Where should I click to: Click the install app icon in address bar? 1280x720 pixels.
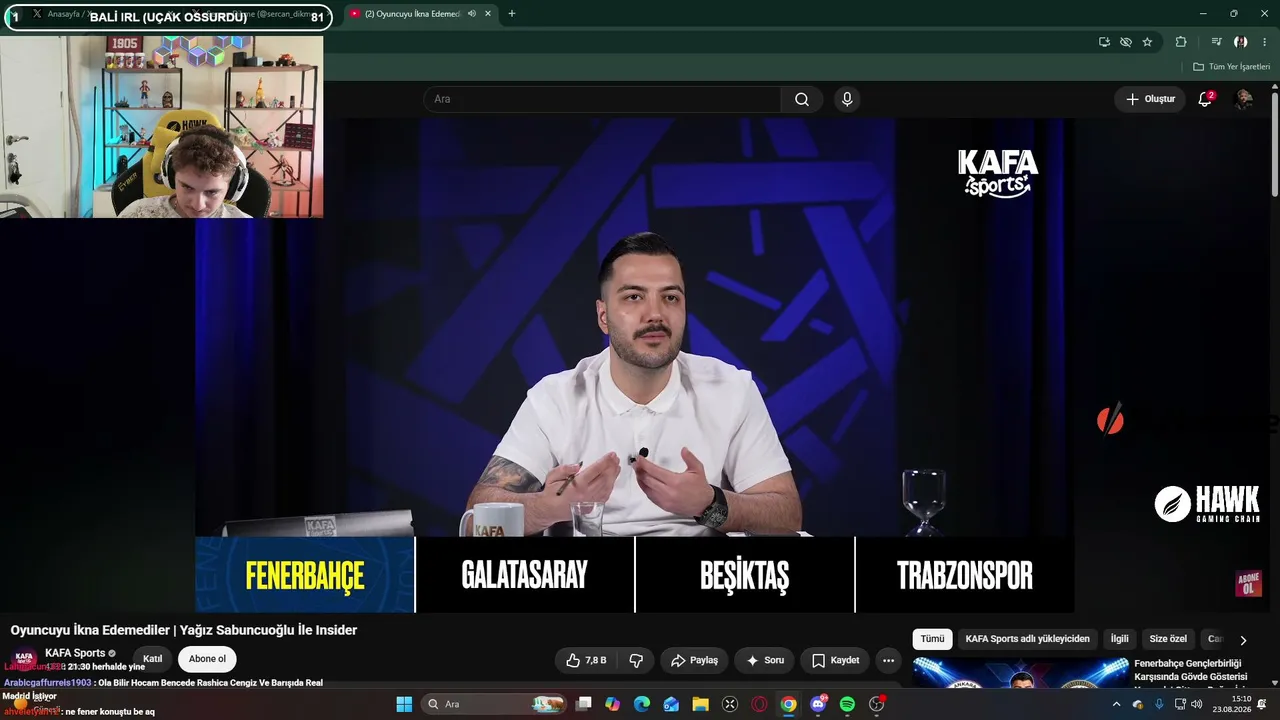click(1104, 42)
